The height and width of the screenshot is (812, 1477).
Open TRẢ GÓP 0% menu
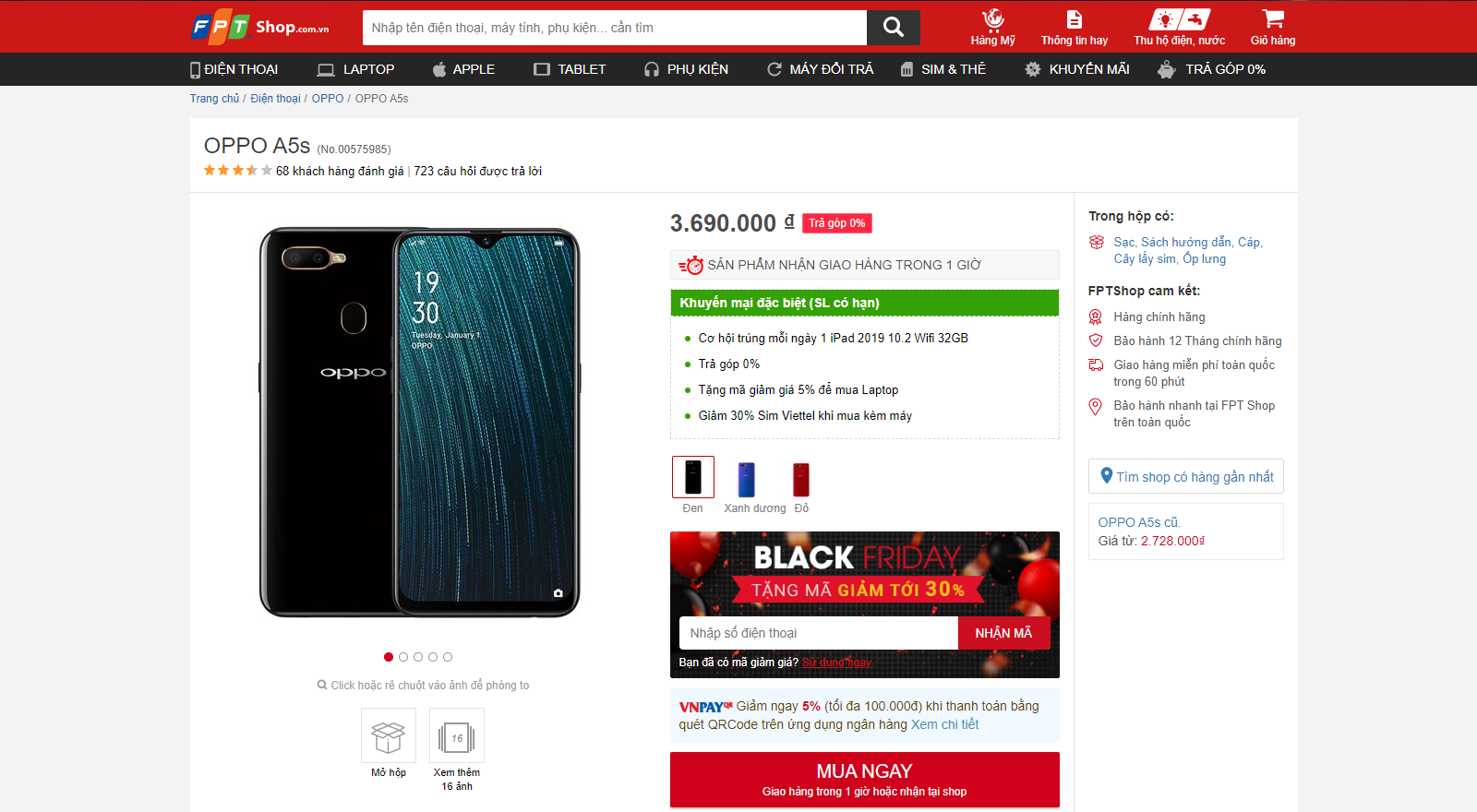tap(1211, 69)
